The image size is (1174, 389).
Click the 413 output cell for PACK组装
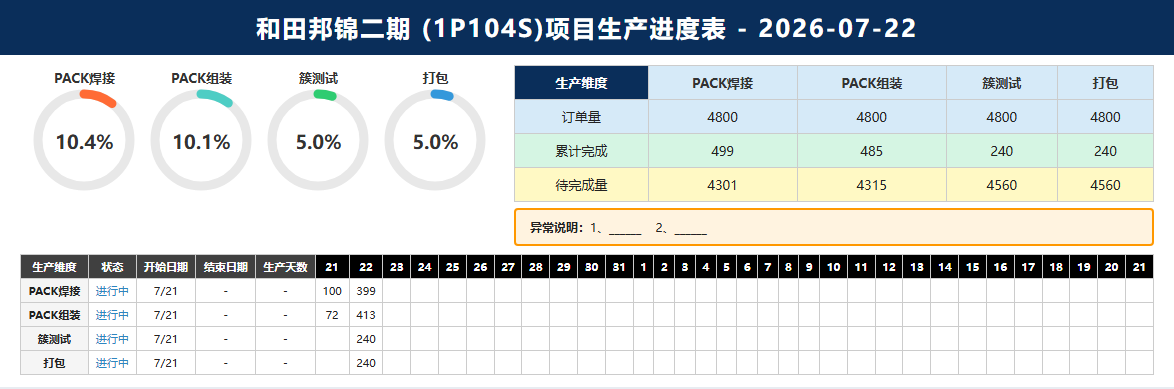point(366,315)
